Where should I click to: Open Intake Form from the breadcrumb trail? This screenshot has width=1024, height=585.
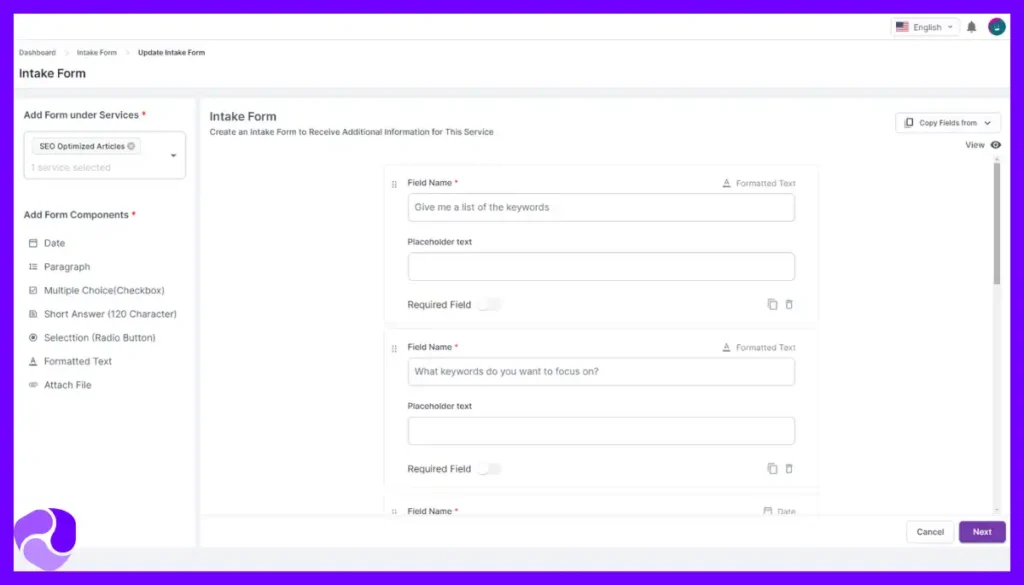(96, 52)
